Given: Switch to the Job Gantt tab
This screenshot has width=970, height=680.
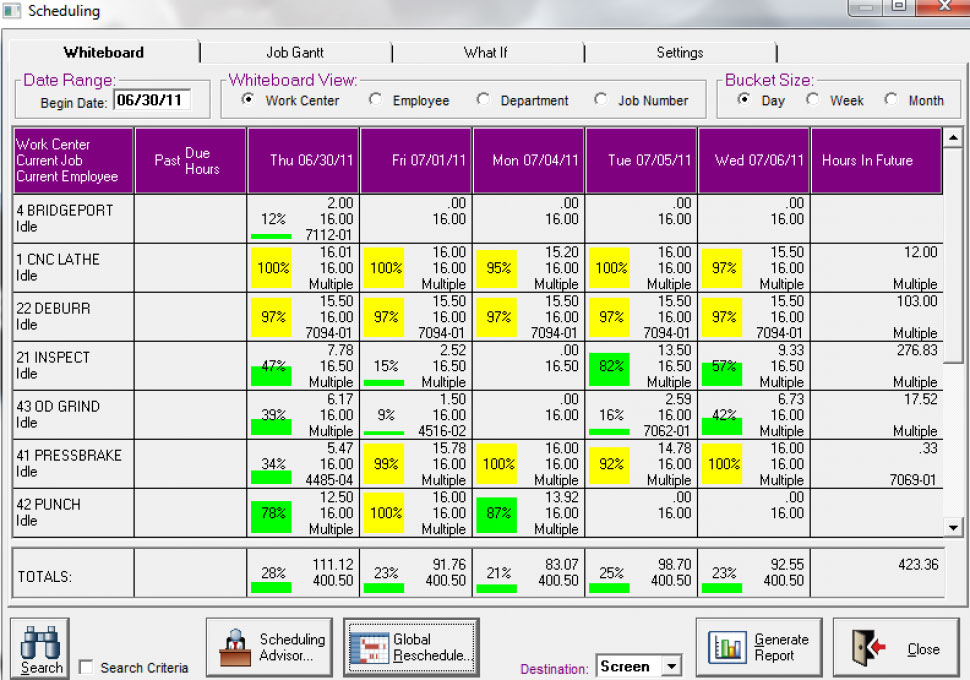Looking at the screenshot, I should [295, 52].
